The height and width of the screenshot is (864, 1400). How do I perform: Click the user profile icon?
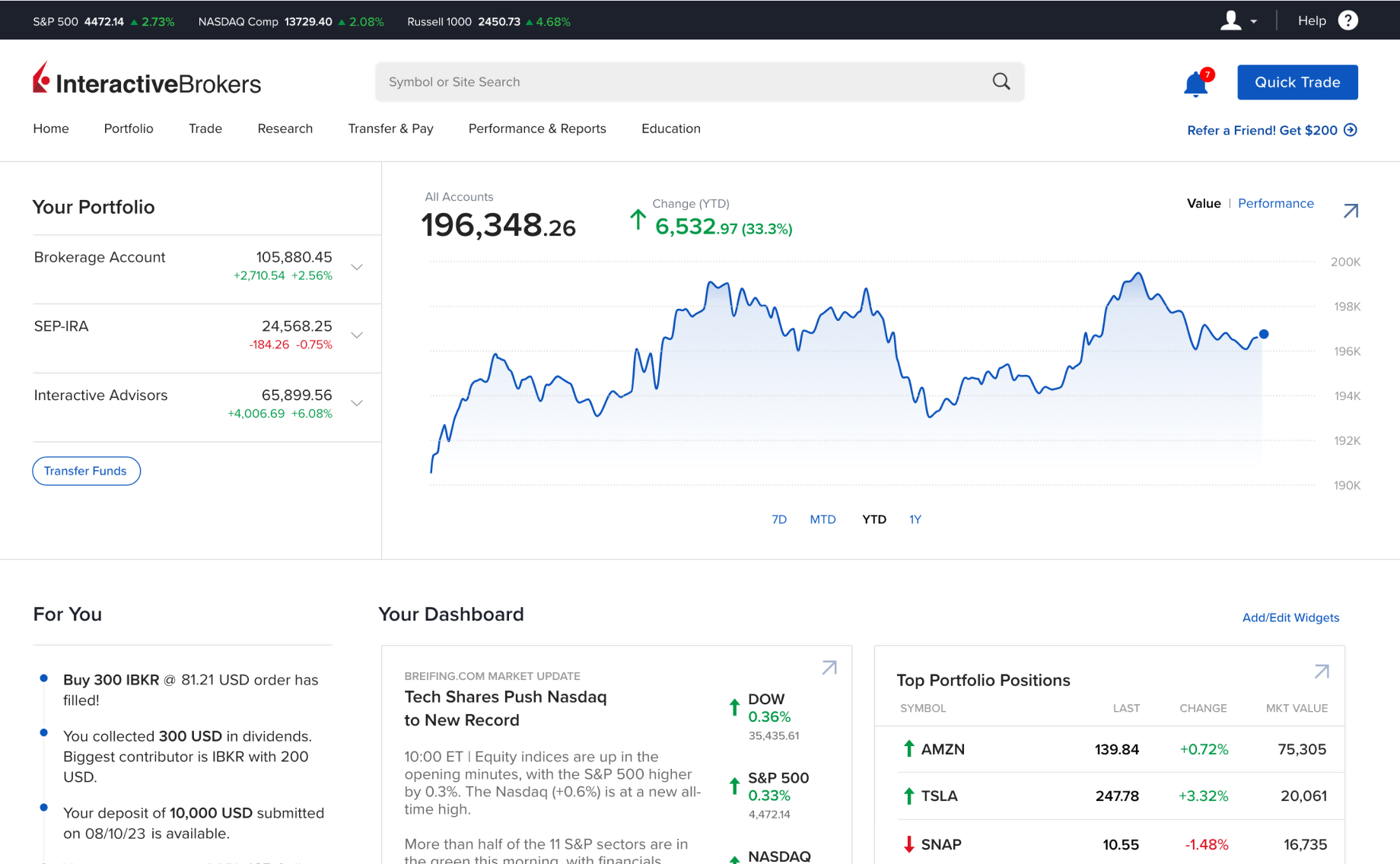coord(1230,20)
